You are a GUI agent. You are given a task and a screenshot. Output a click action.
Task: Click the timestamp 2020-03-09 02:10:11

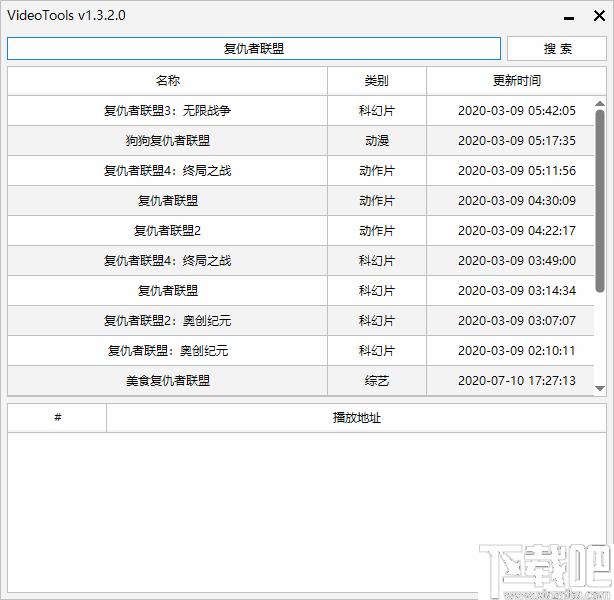click(516, 351)
